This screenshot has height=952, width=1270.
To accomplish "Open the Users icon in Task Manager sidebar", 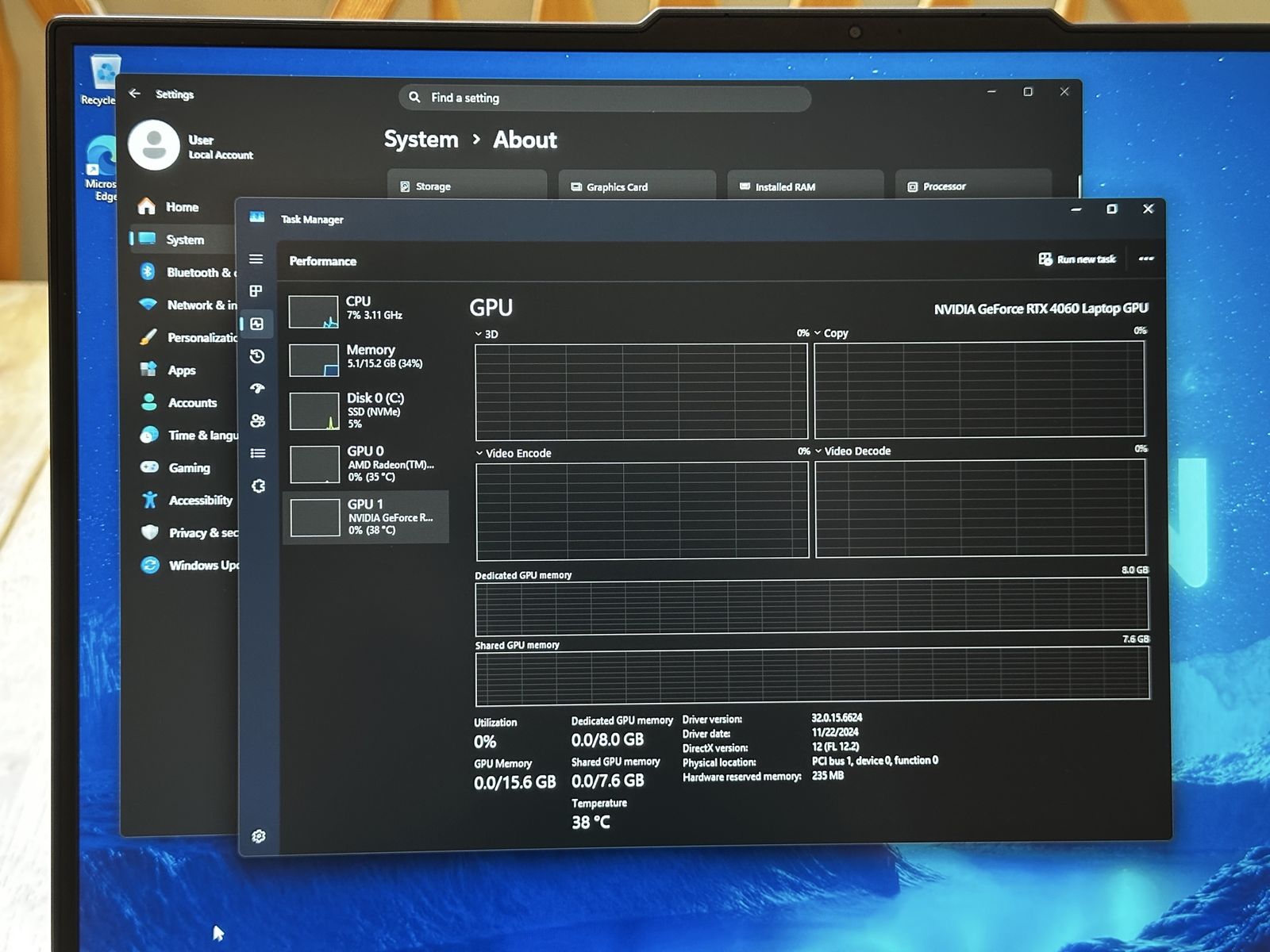I will tap(257, 420).
